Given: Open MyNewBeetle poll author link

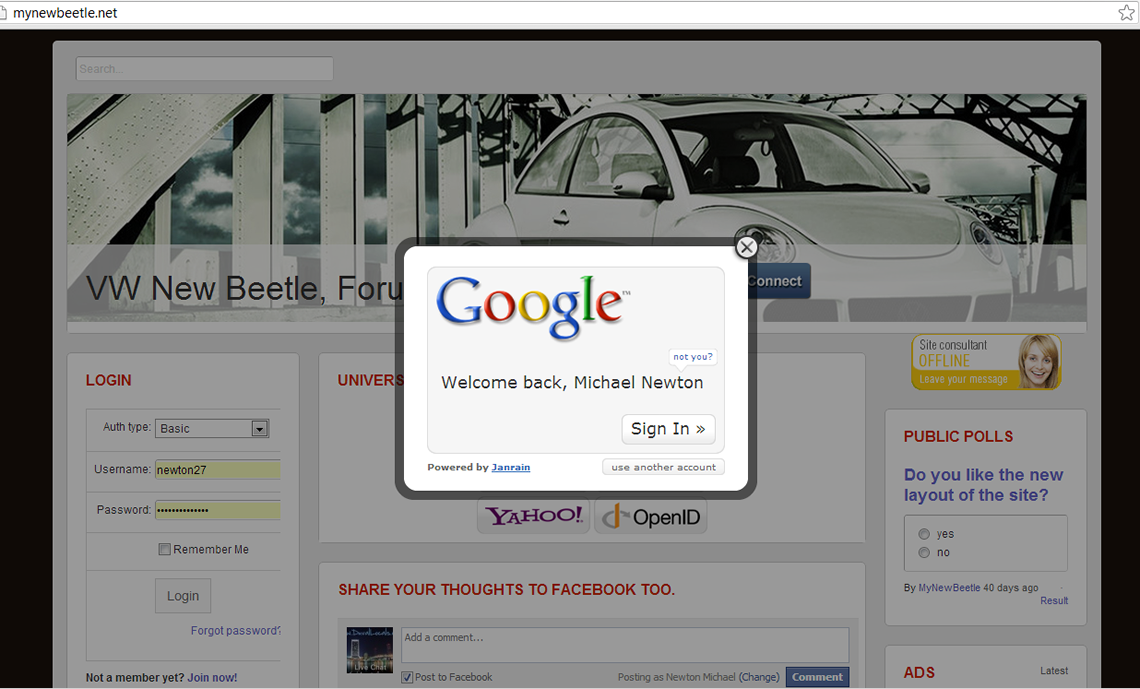Looking at the screenshot, I should pyautogui.click(x=950, y=588).
